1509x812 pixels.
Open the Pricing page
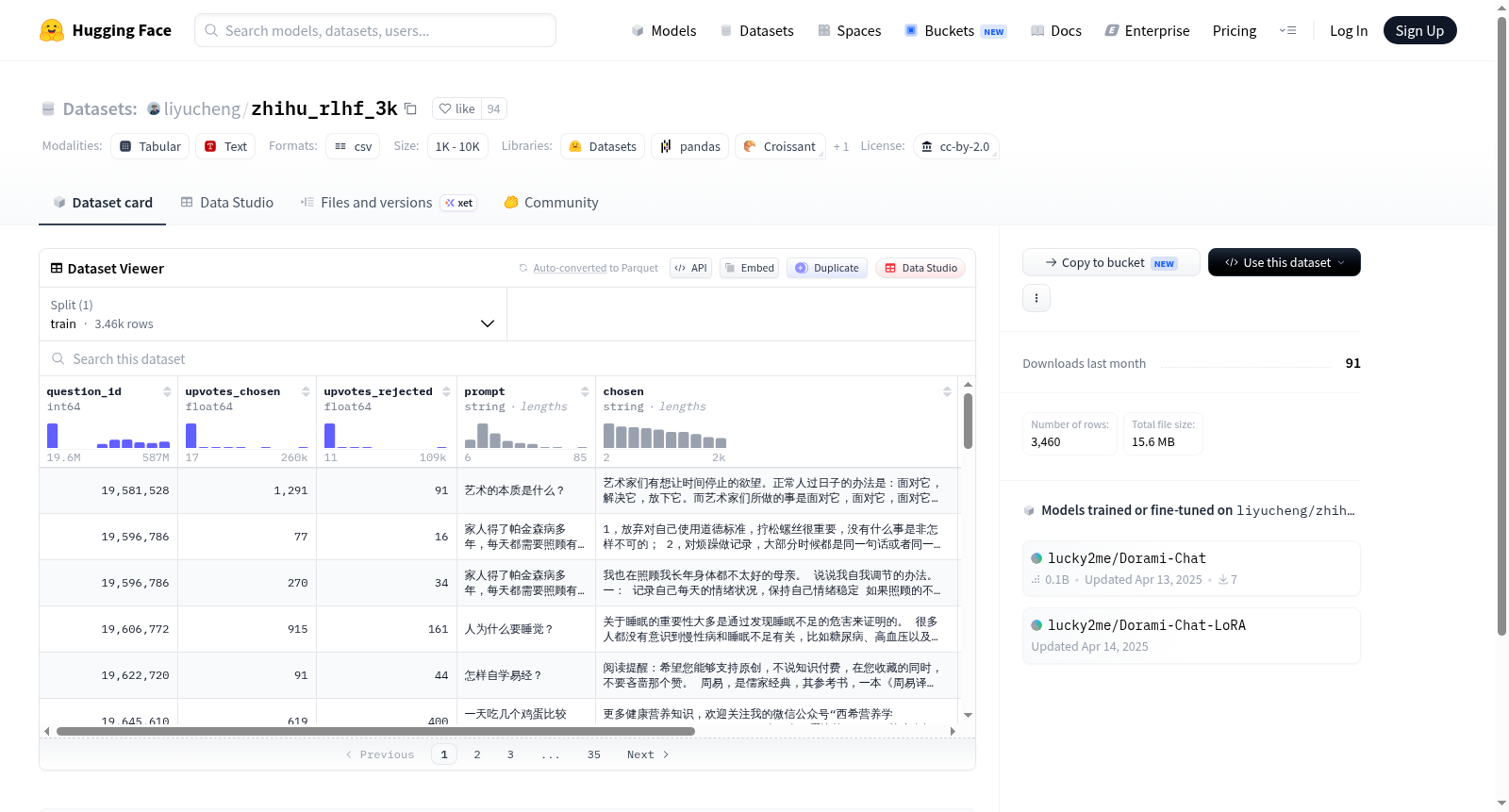click(1234, 30)
